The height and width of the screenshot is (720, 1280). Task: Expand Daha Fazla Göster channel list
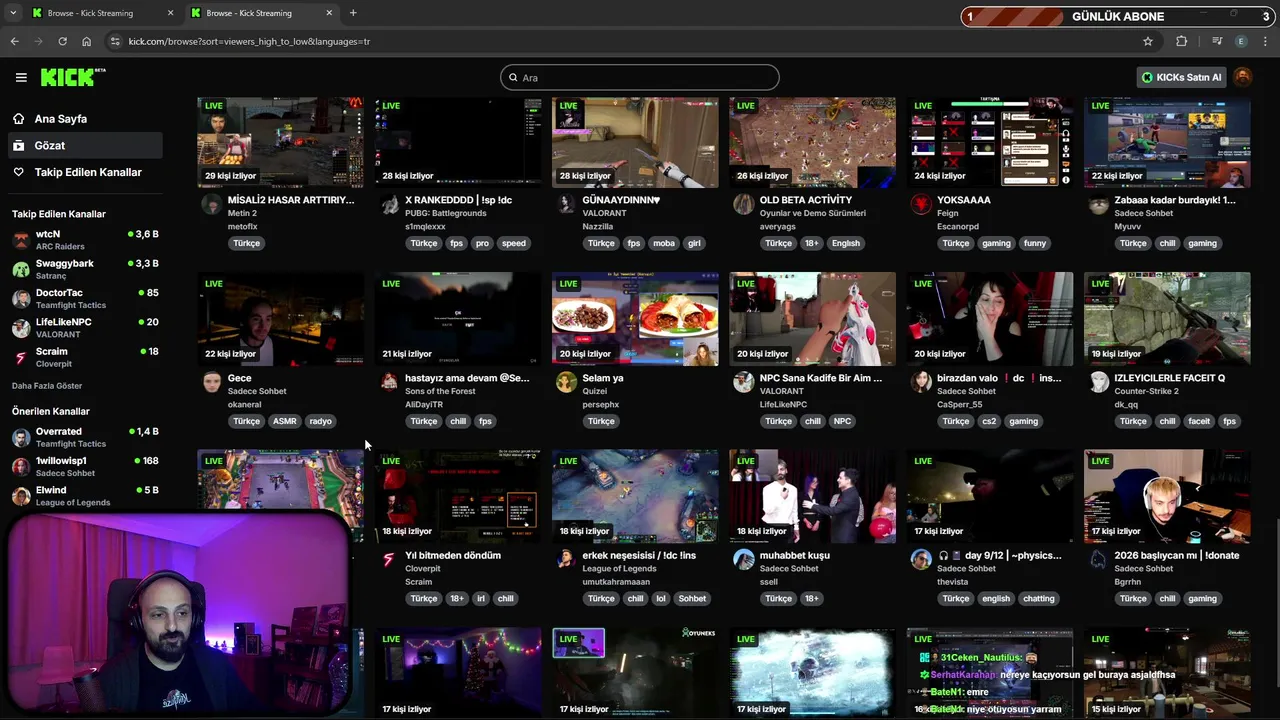click(47, 386)
